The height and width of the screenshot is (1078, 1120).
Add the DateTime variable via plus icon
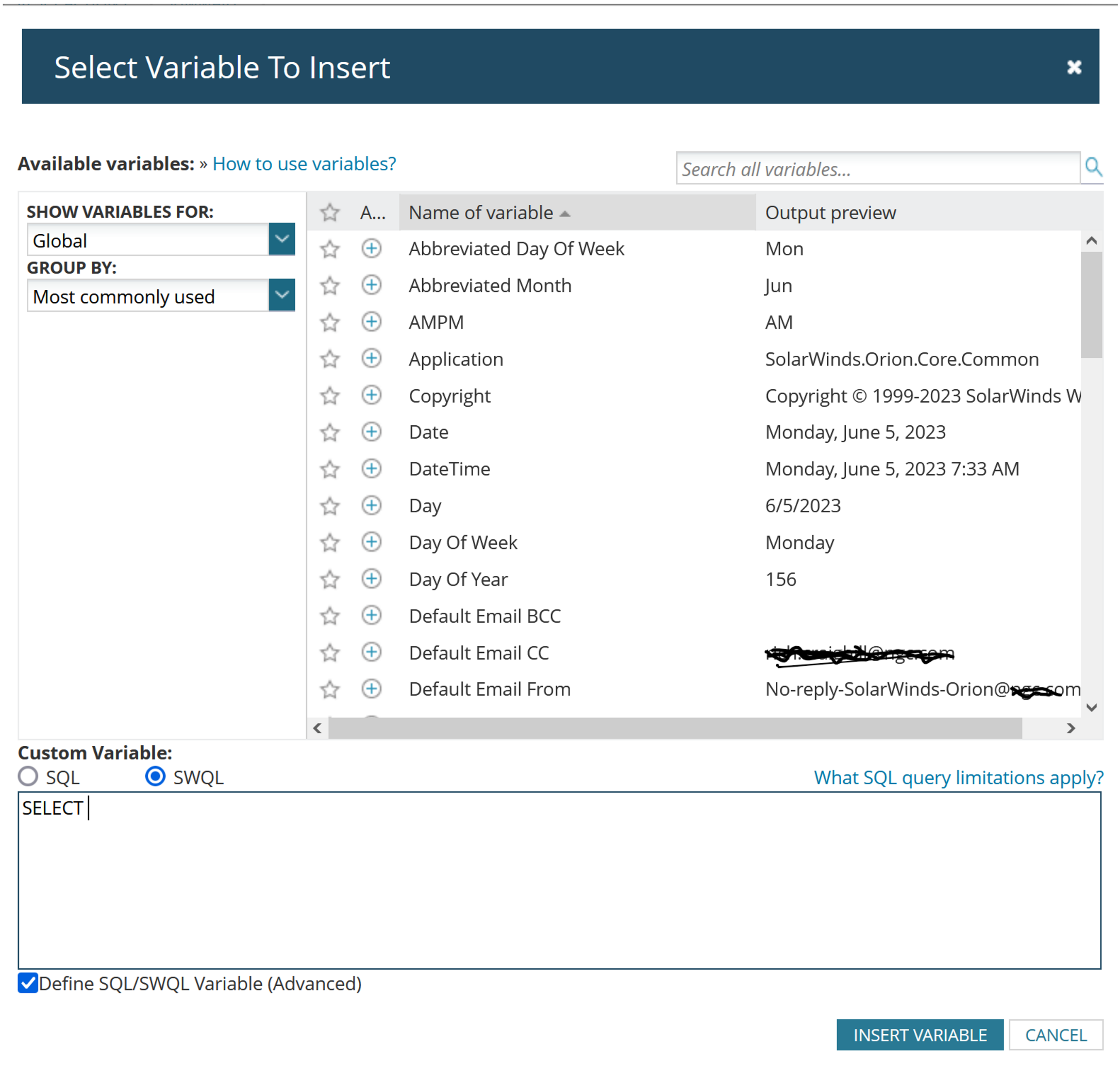(371, 469)
